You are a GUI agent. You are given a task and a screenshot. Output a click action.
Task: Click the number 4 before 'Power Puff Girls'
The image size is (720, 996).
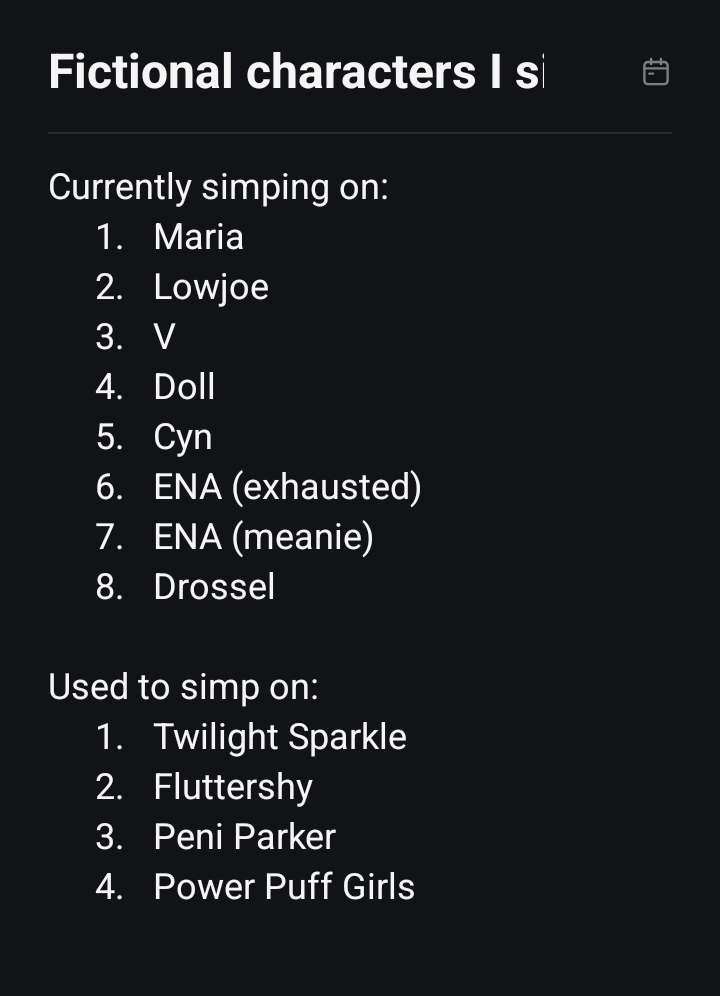pos(109,887)
